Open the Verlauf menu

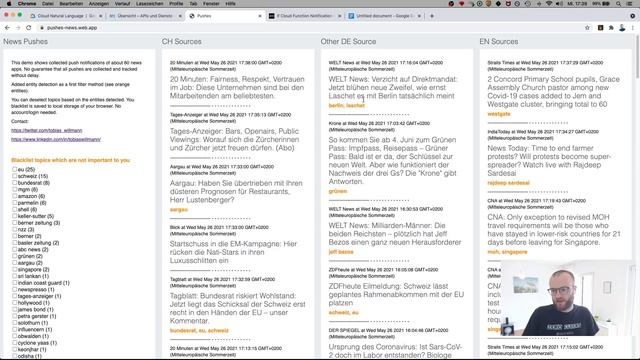point(122,4)
